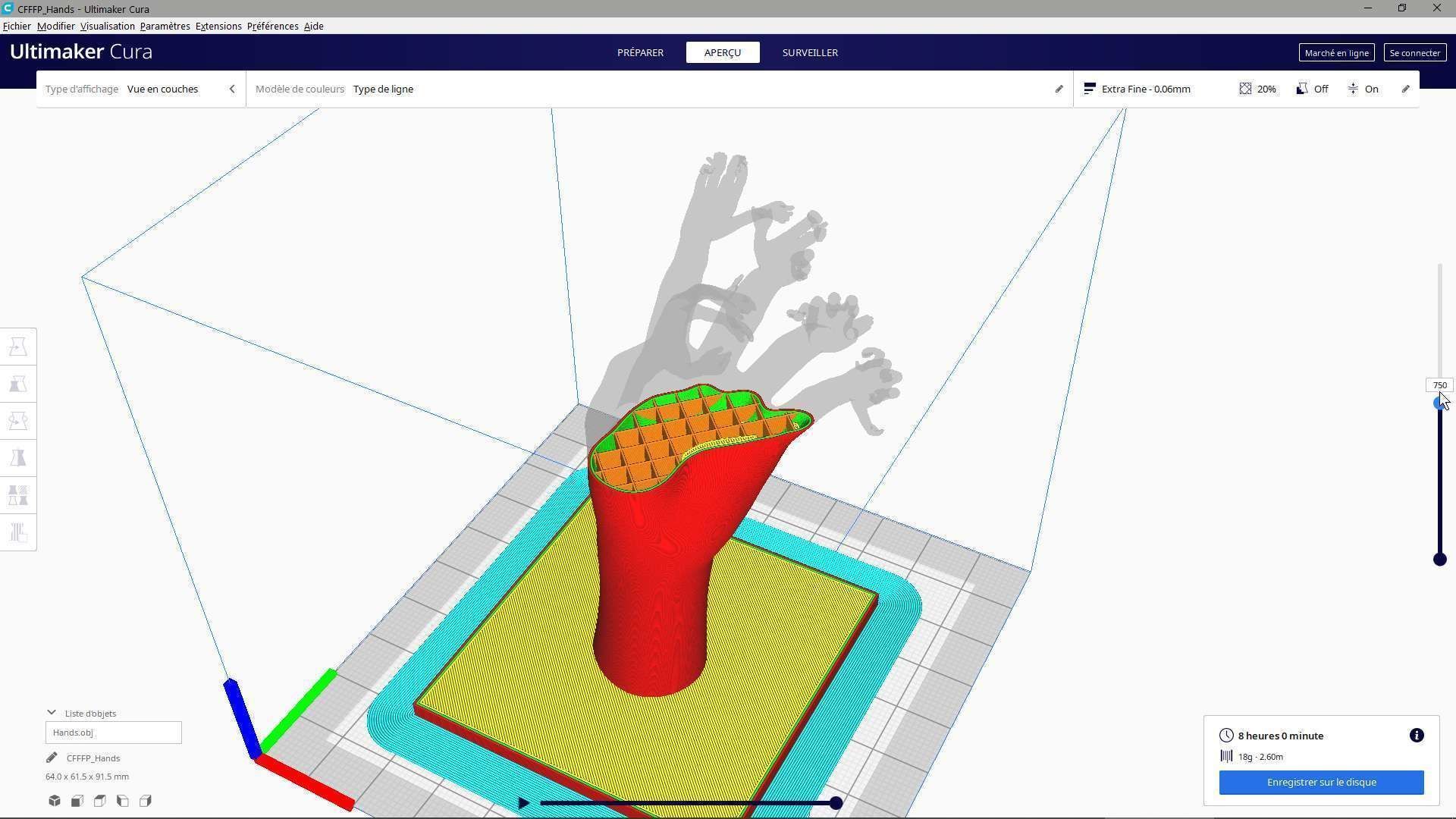Viewport: 1456px width, 819px height.
Task: Select the Scale tool in left toolbar
Action: tap(18, 384)
